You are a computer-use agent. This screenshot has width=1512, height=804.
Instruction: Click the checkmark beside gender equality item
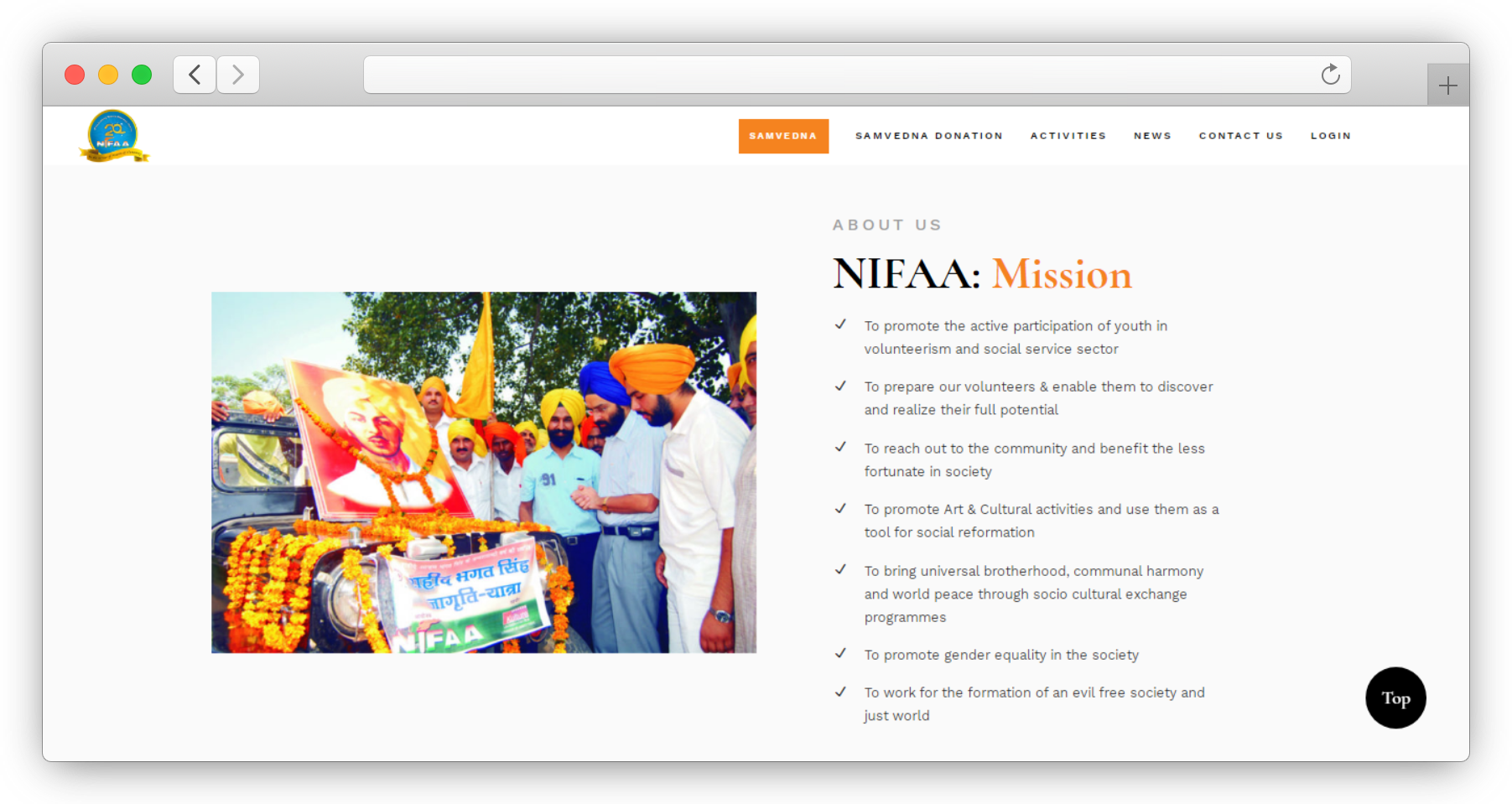point(840,653)
